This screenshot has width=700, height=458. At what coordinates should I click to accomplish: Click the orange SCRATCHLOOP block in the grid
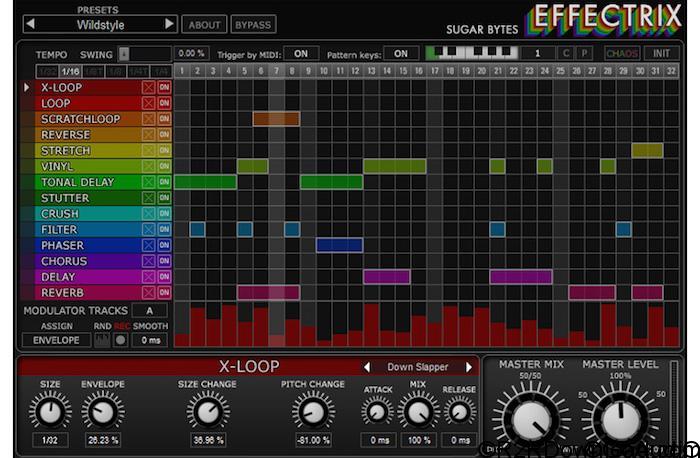[276, 119]
